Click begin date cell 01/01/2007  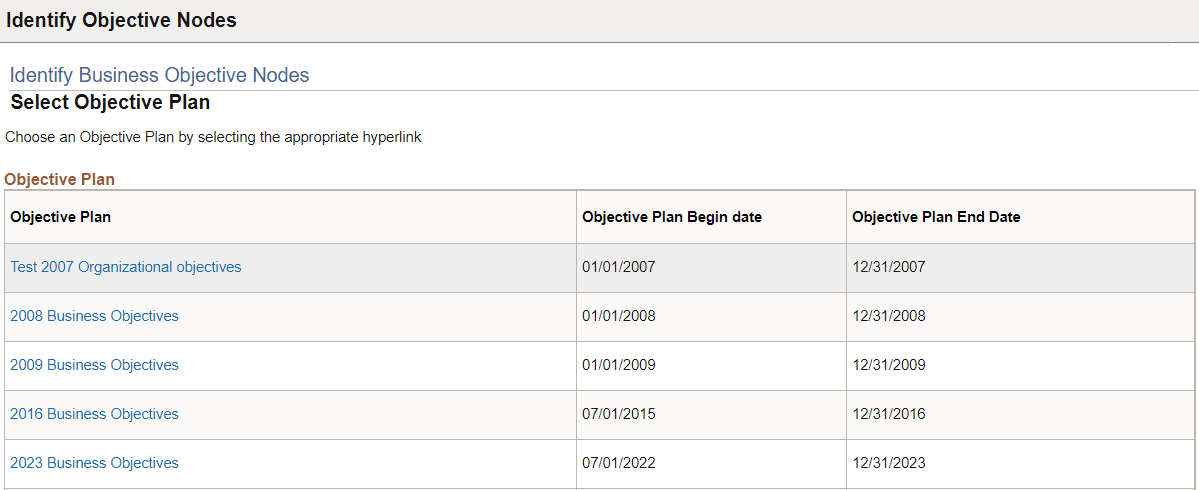click(619, 267)
